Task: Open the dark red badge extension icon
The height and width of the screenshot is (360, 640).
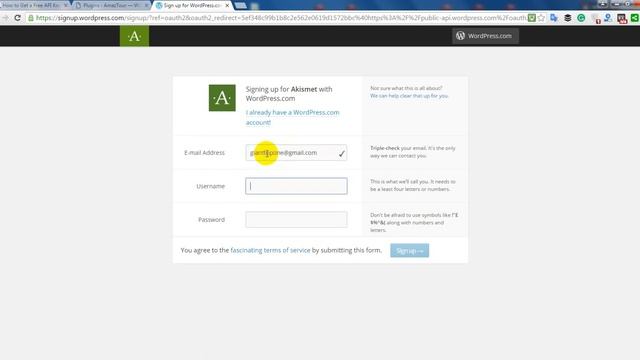Action: coord(621,18)
